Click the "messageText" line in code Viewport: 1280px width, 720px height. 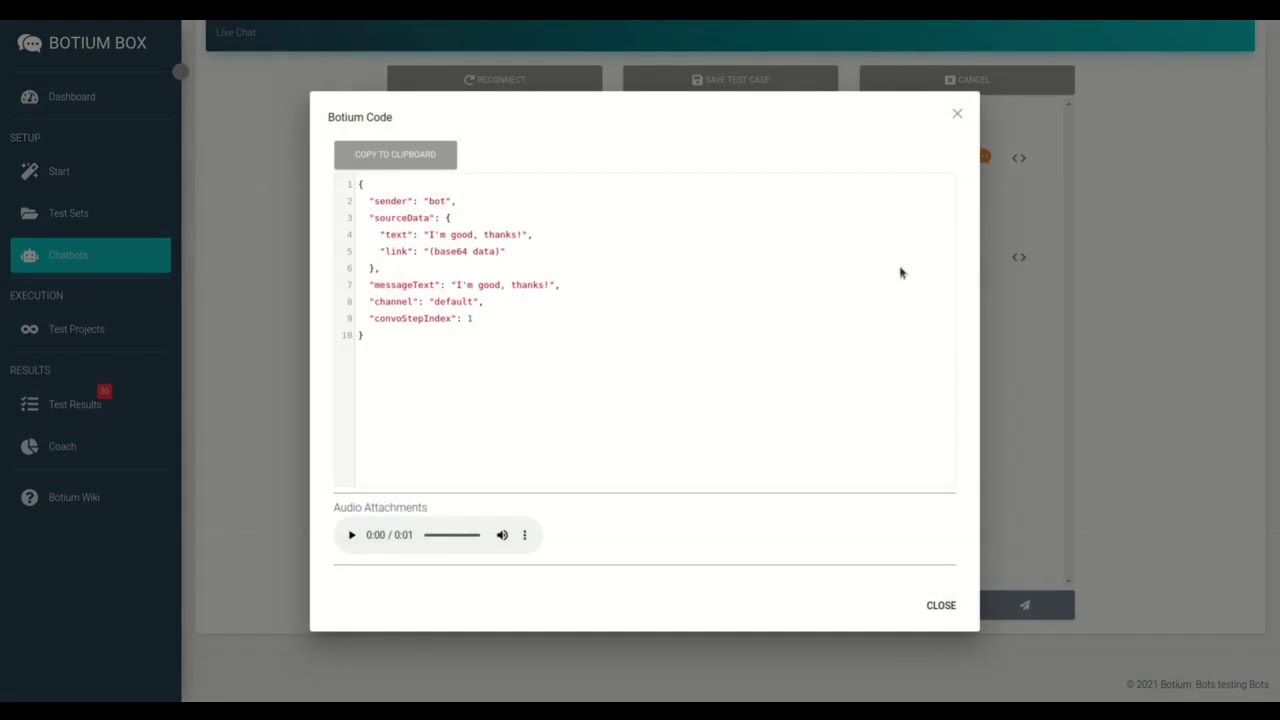point(464,285)
